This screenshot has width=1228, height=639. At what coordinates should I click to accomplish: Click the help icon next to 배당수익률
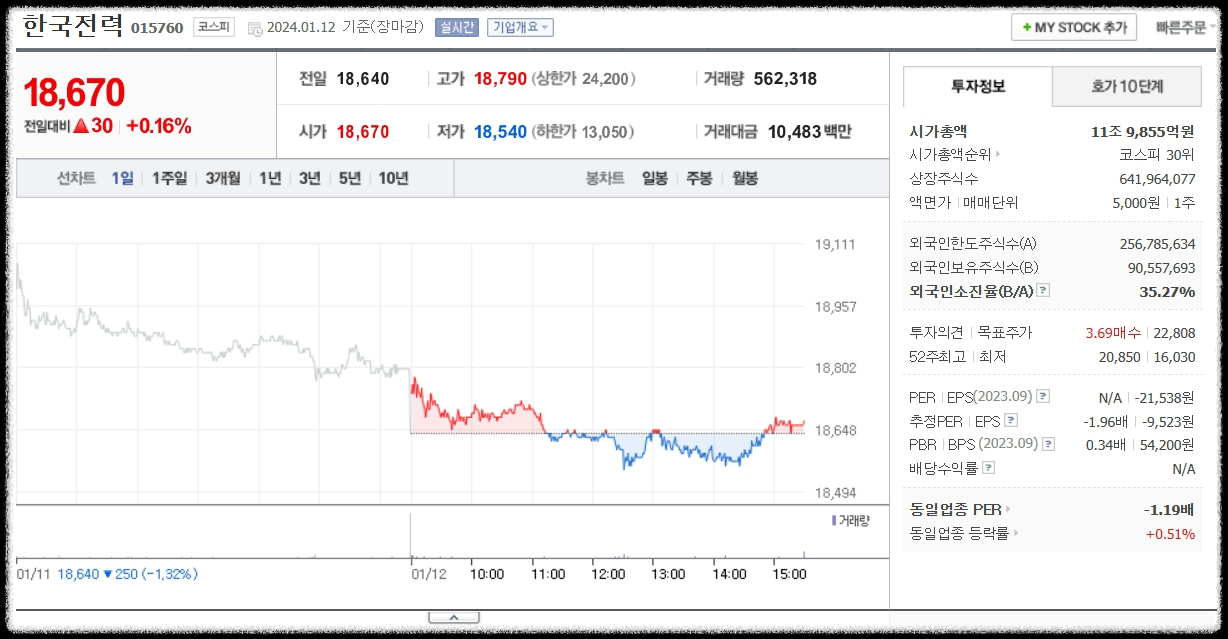988,468
